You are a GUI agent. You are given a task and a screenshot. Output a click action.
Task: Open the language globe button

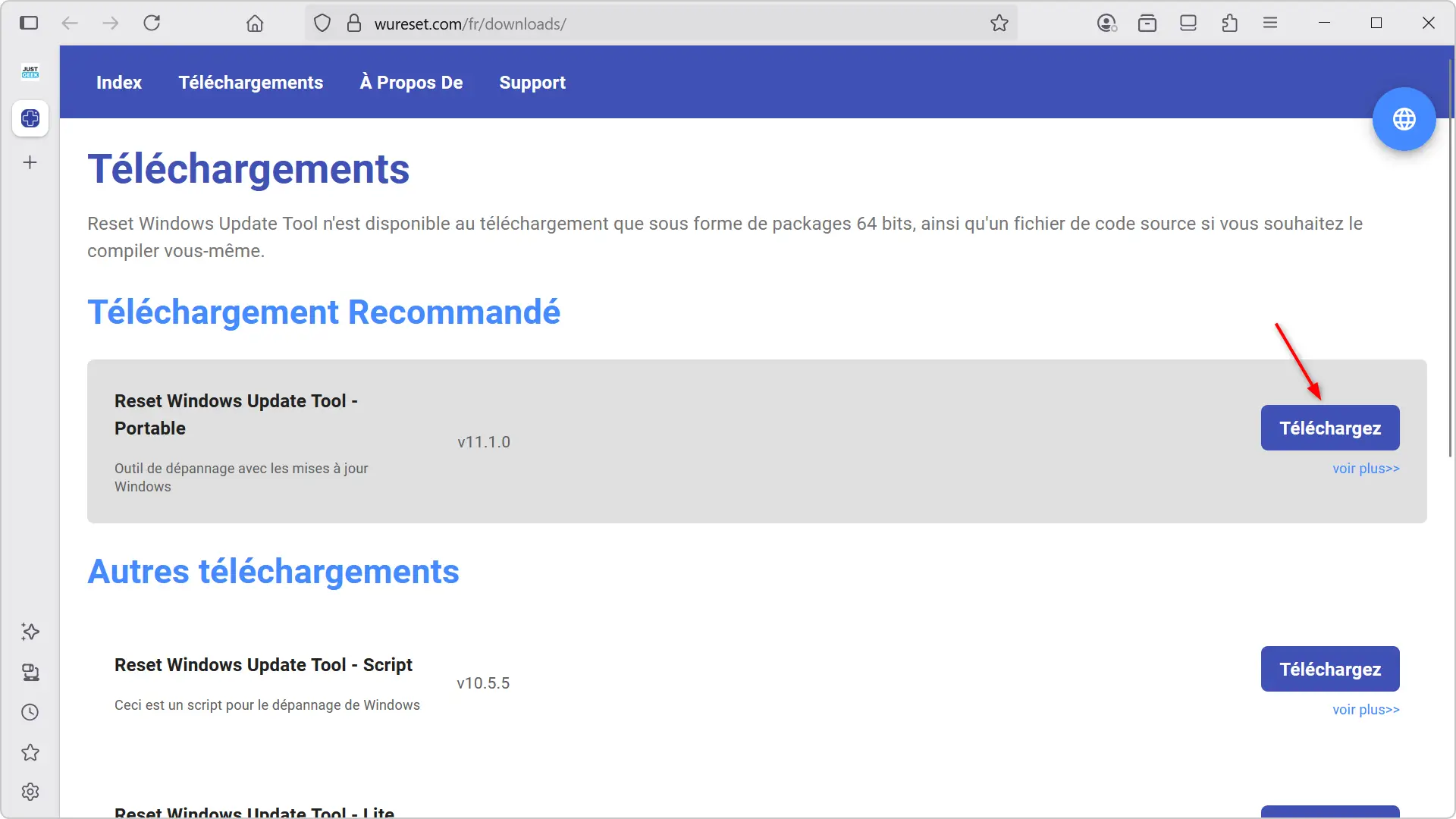point(1404,119)
